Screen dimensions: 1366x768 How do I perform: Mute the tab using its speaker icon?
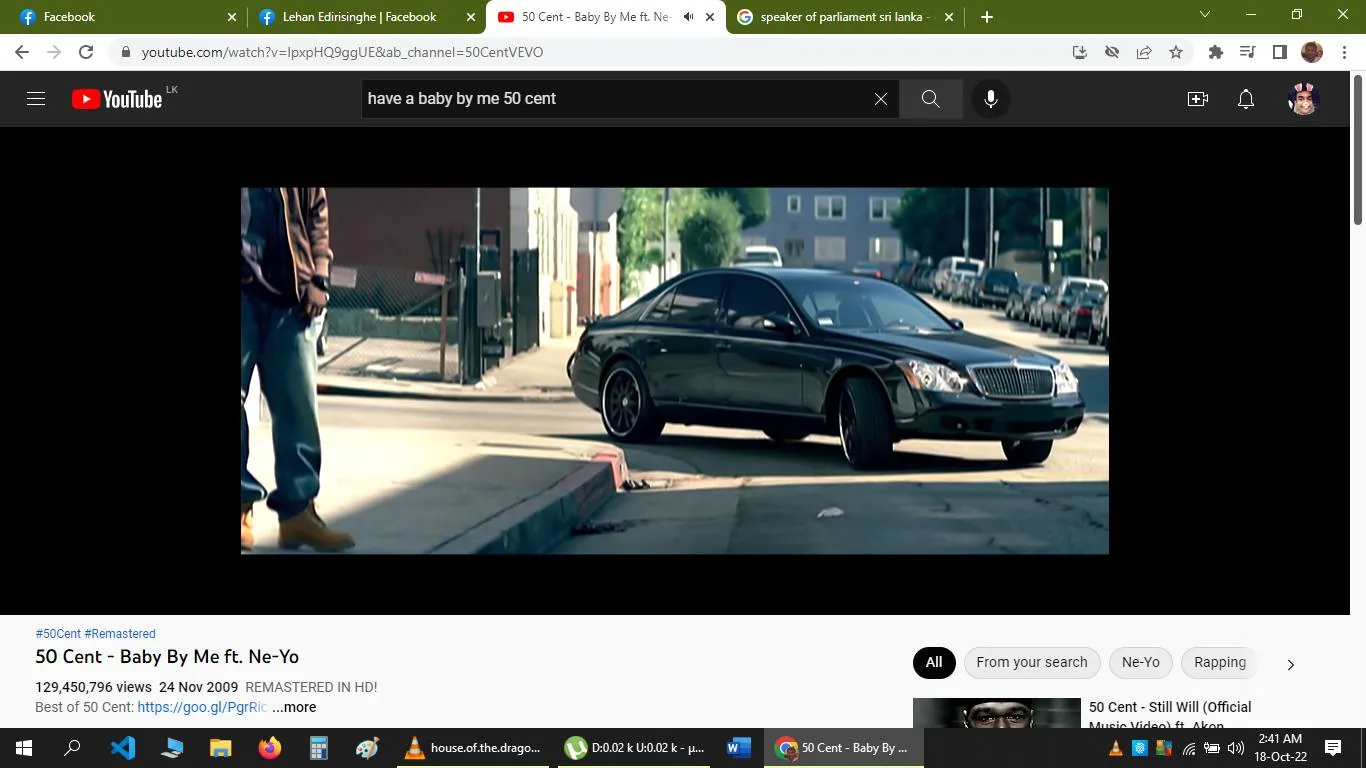(686, 16)
